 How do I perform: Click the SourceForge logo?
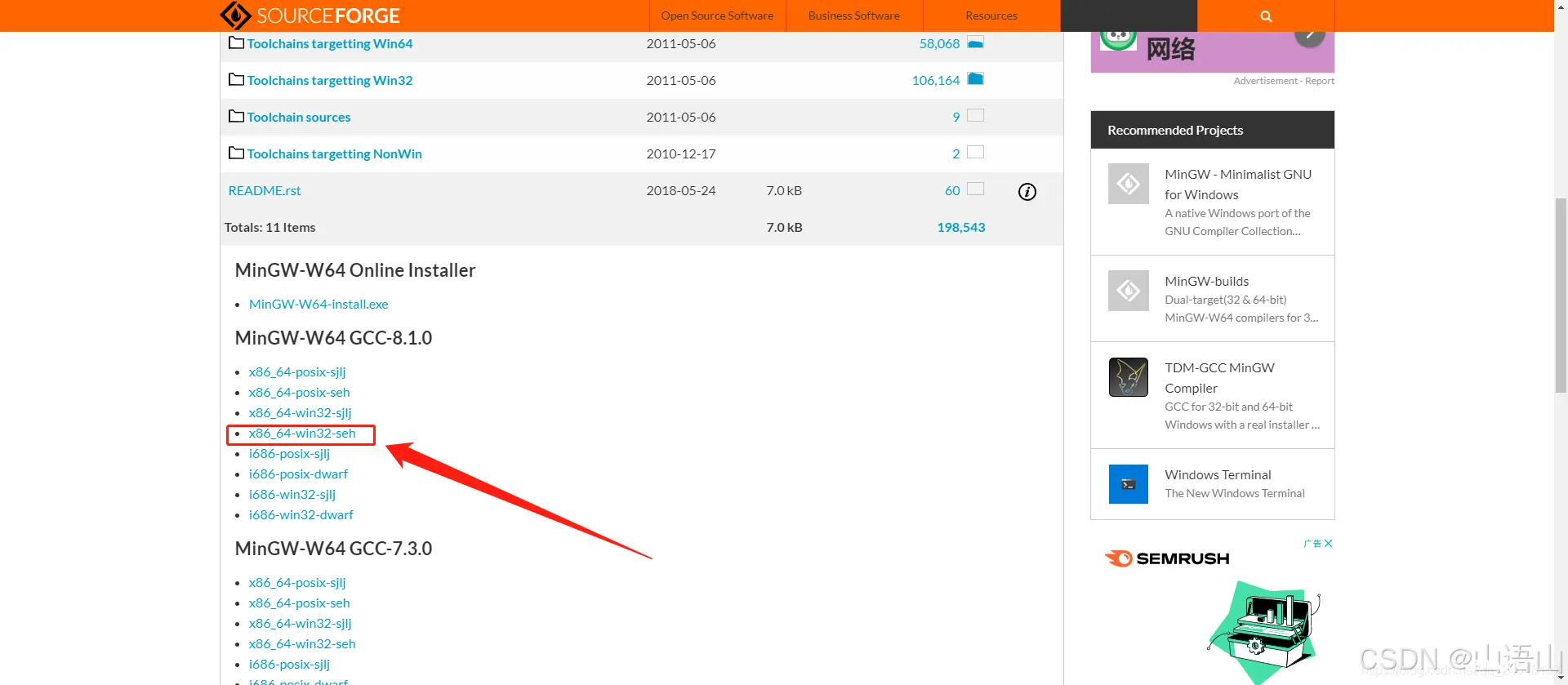[x=310, y=16]
